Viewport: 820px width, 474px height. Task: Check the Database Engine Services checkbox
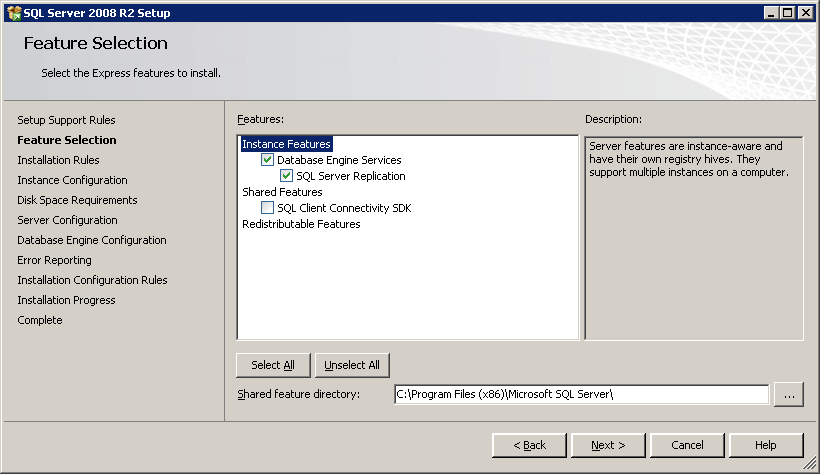pyautogui.click(x=267, y=160)
